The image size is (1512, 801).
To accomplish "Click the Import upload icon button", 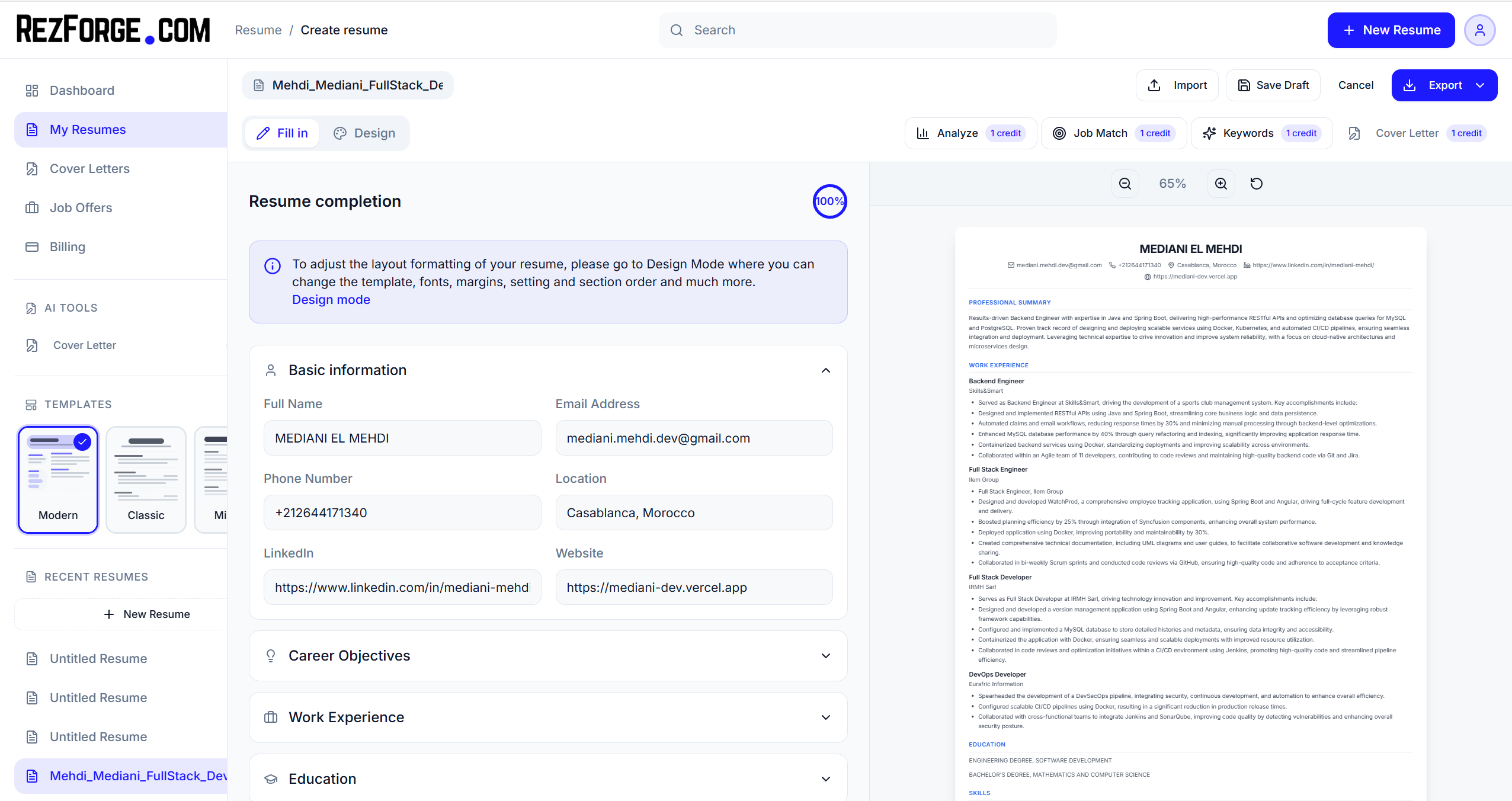I will coord(1177,85).
